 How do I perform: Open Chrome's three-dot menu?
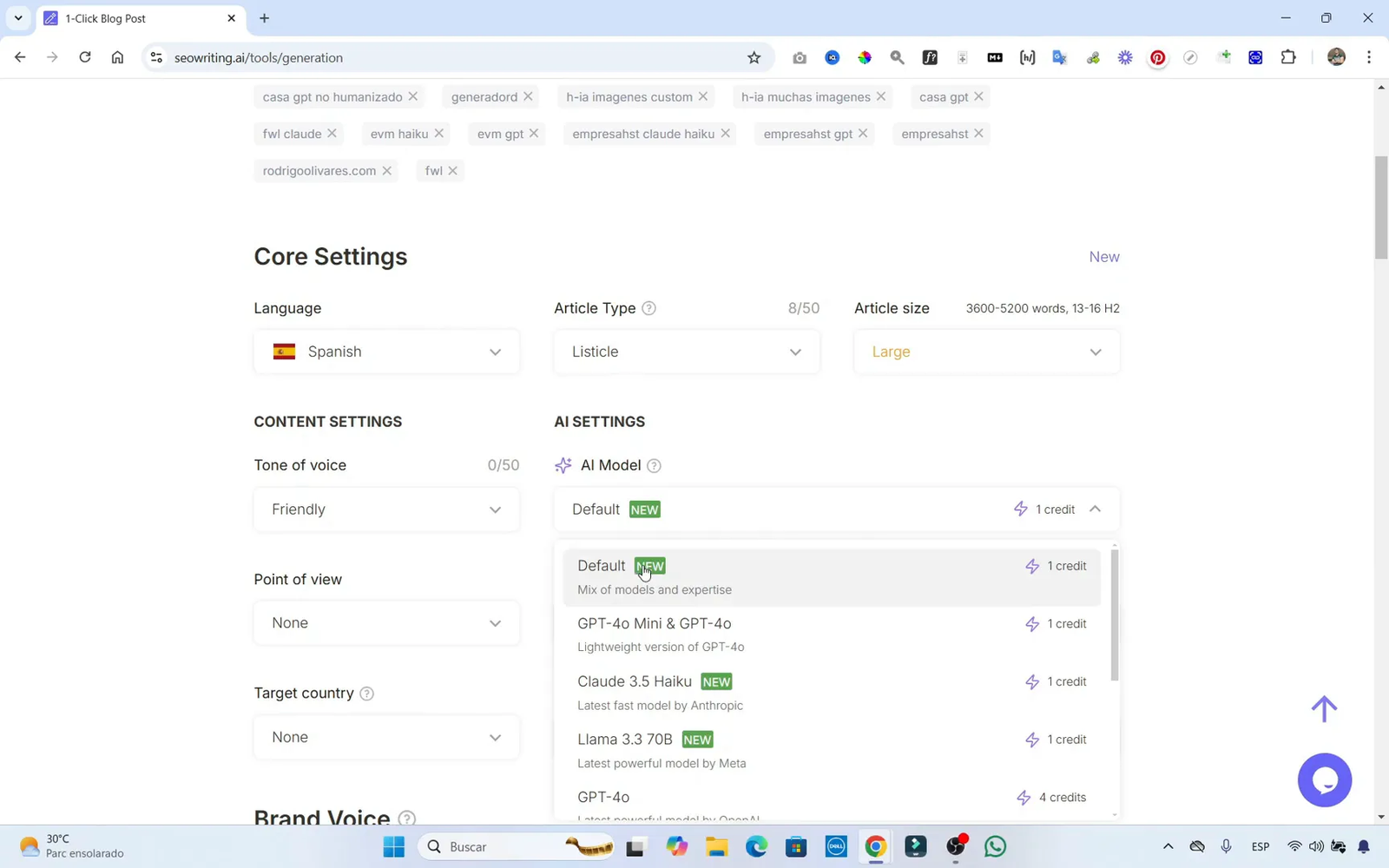pyautogui.click(x=1369, y=57)
